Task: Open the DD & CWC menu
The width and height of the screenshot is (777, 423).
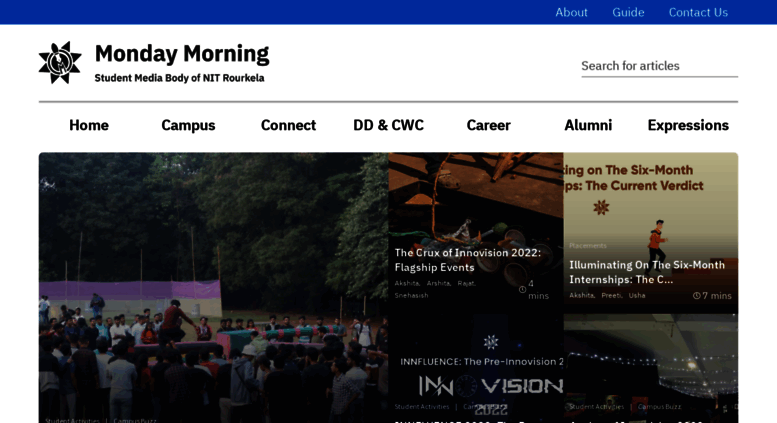Action: pyautogui.click(x=388, y=125)
